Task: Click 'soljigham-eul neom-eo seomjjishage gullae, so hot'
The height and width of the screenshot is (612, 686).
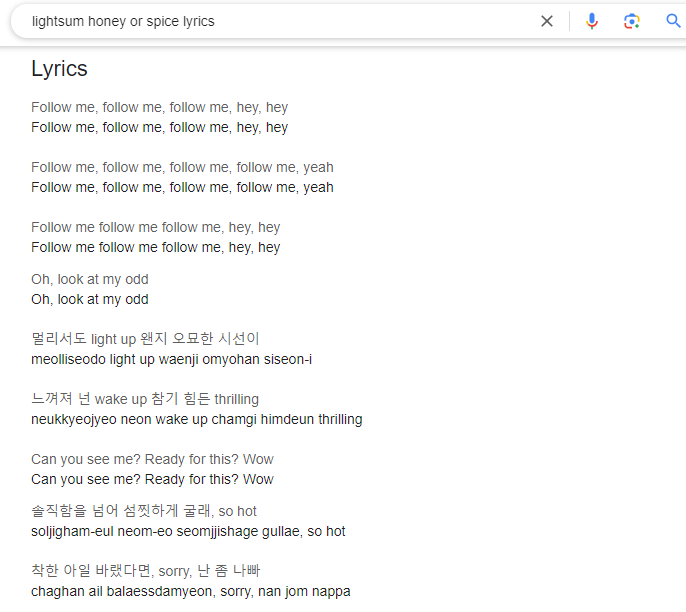Action: pos(188,531)
